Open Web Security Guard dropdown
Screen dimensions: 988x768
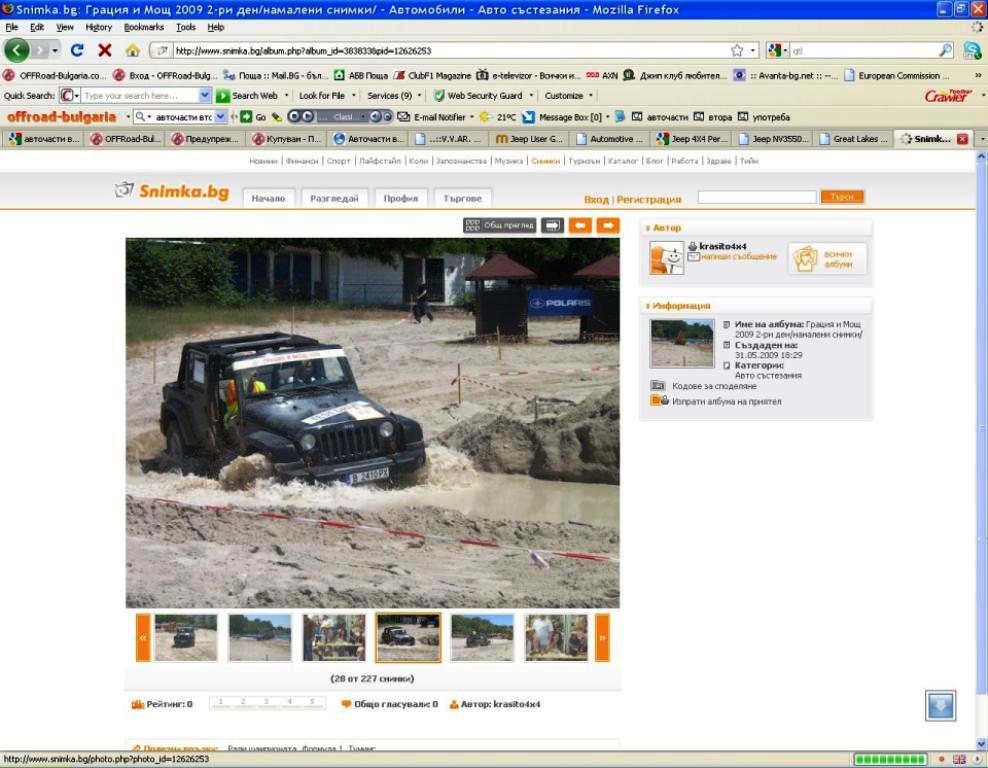click(531, 96)
